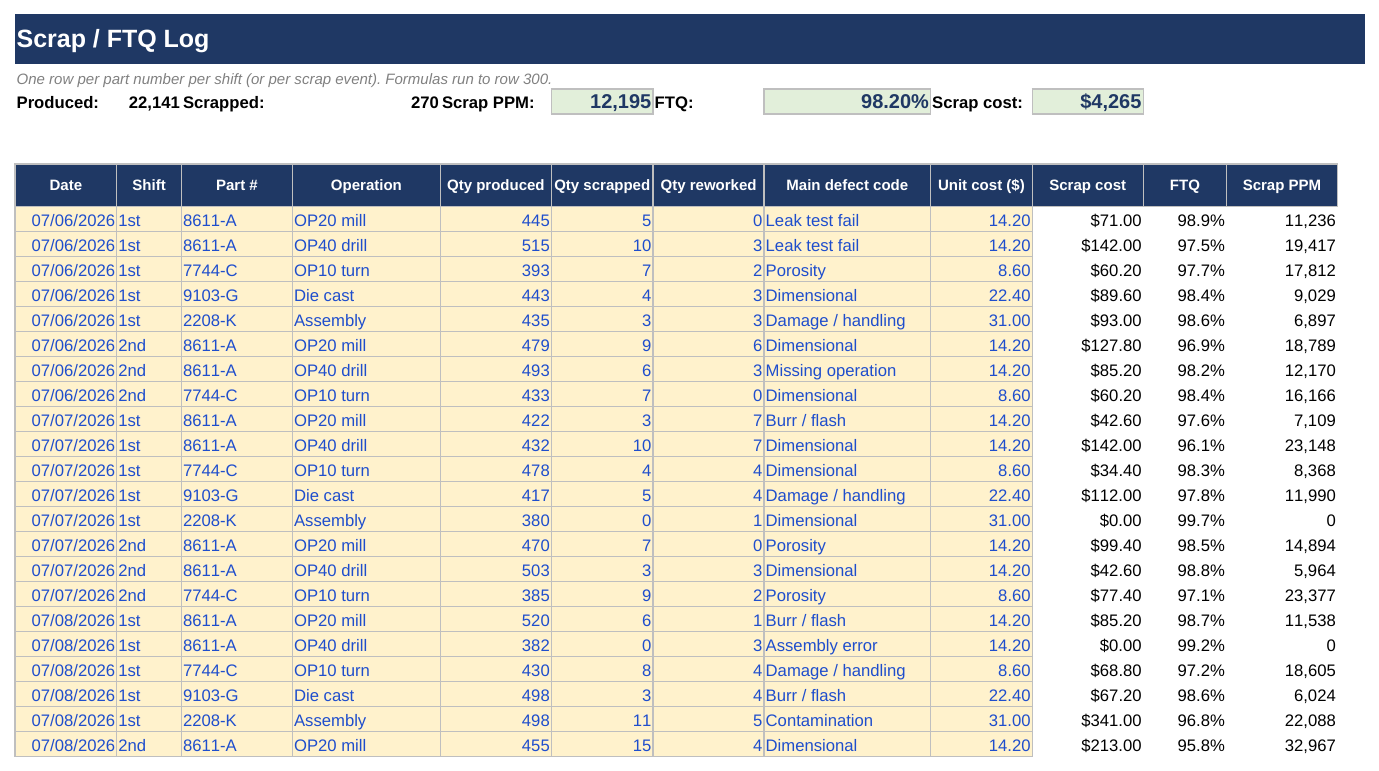Select the Scrap PPM column header

click(1282, 185)
